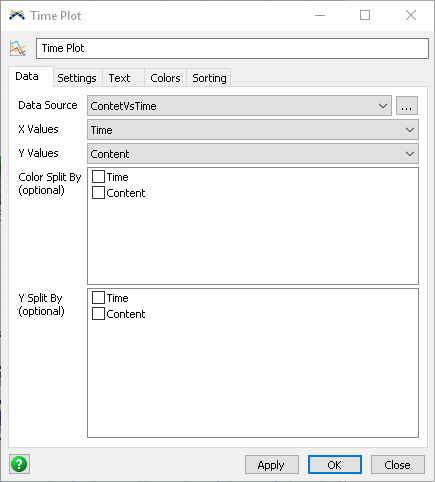
Task: Close window using title bar X
Action: coord(411,15)
